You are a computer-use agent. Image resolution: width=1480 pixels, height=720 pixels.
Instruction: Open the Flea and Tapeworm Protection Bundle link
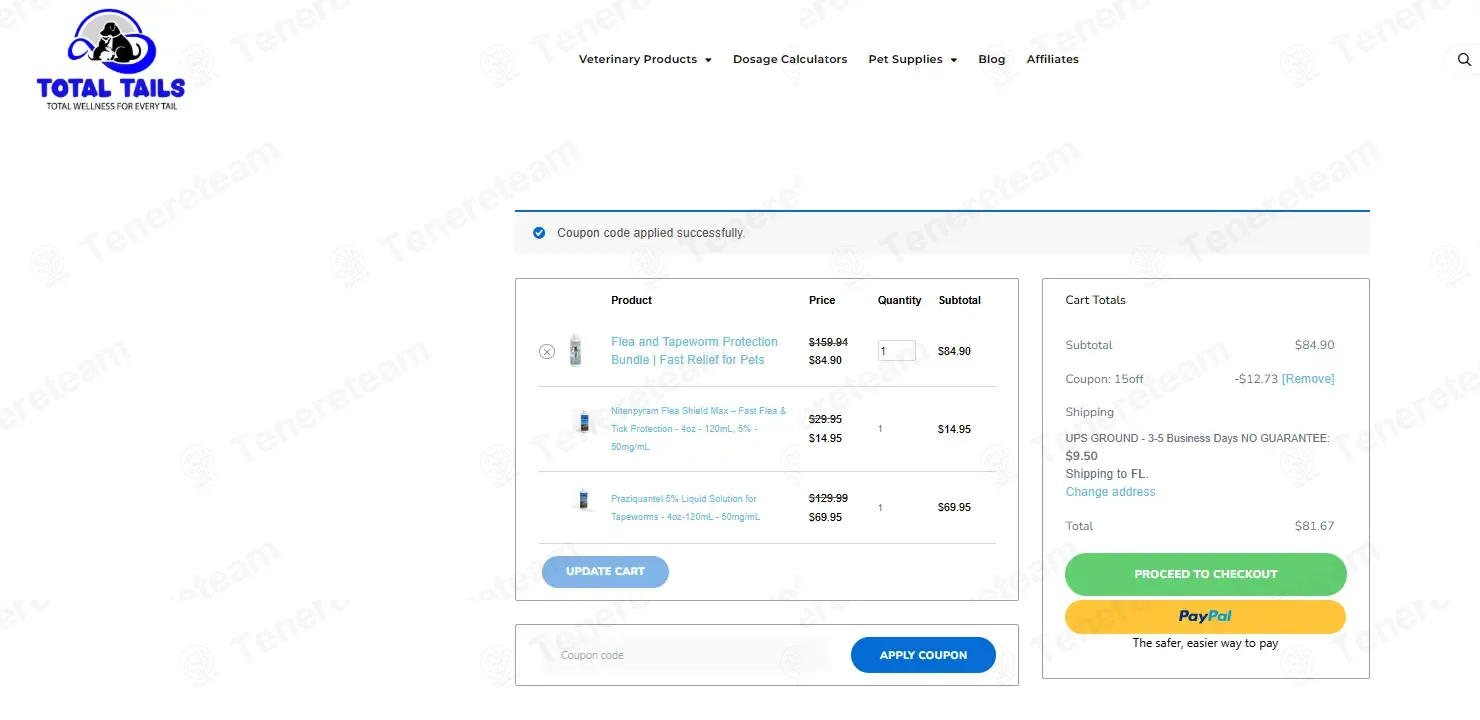coord(694,351)
